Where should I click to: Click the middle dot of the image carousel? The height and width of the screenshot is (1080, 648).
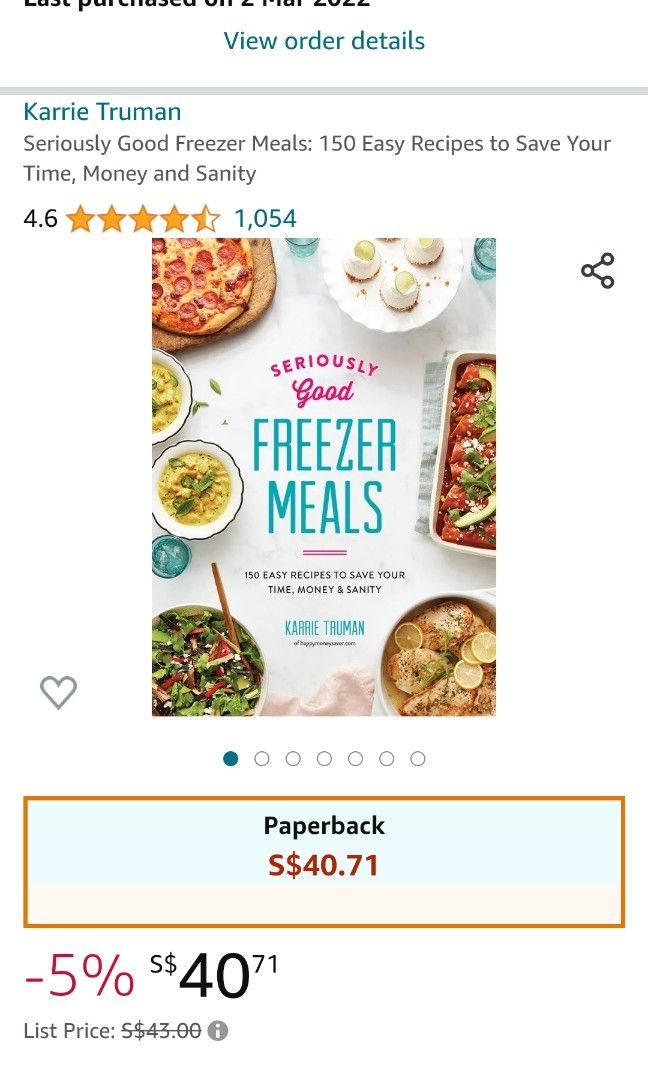(x=324, y=758)
